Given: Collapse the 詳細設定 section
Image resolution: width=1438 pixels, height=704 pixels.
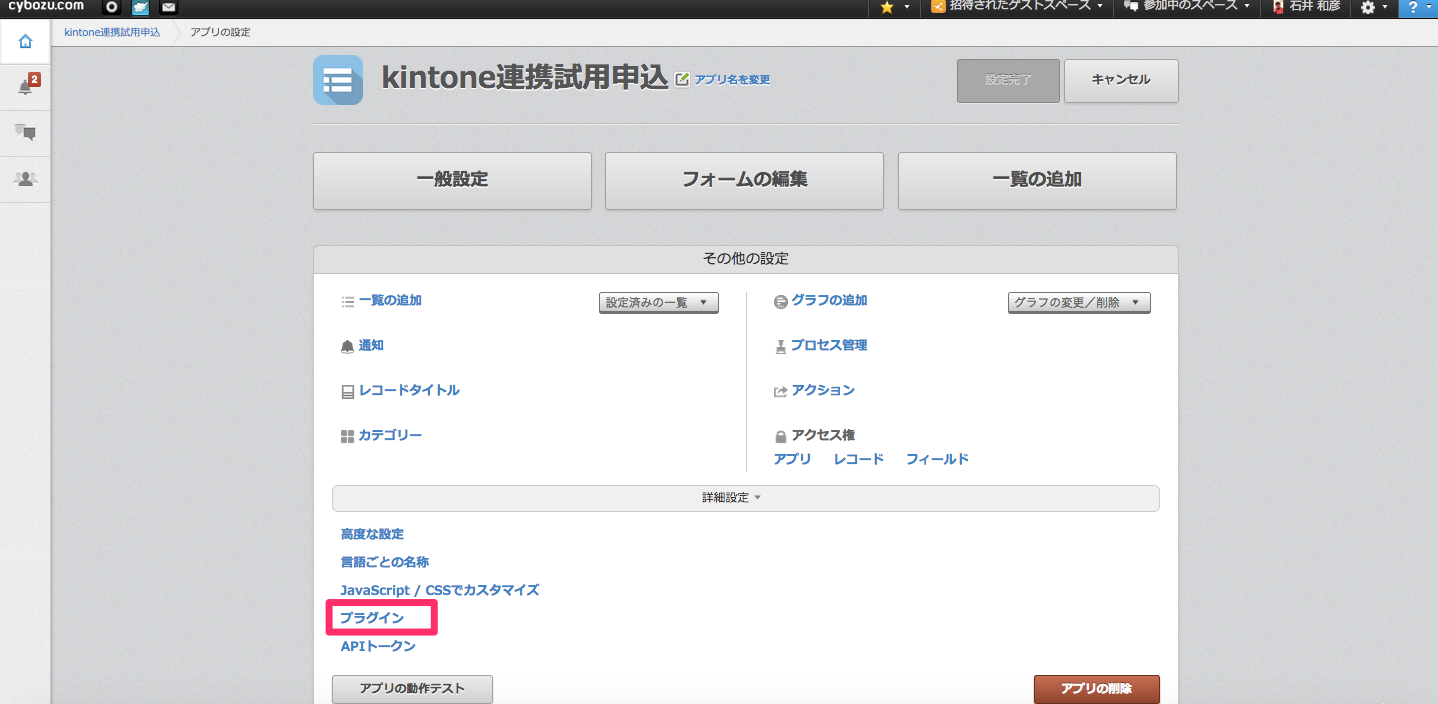Looking at the screenshot, I should click(x=745, y=498).
